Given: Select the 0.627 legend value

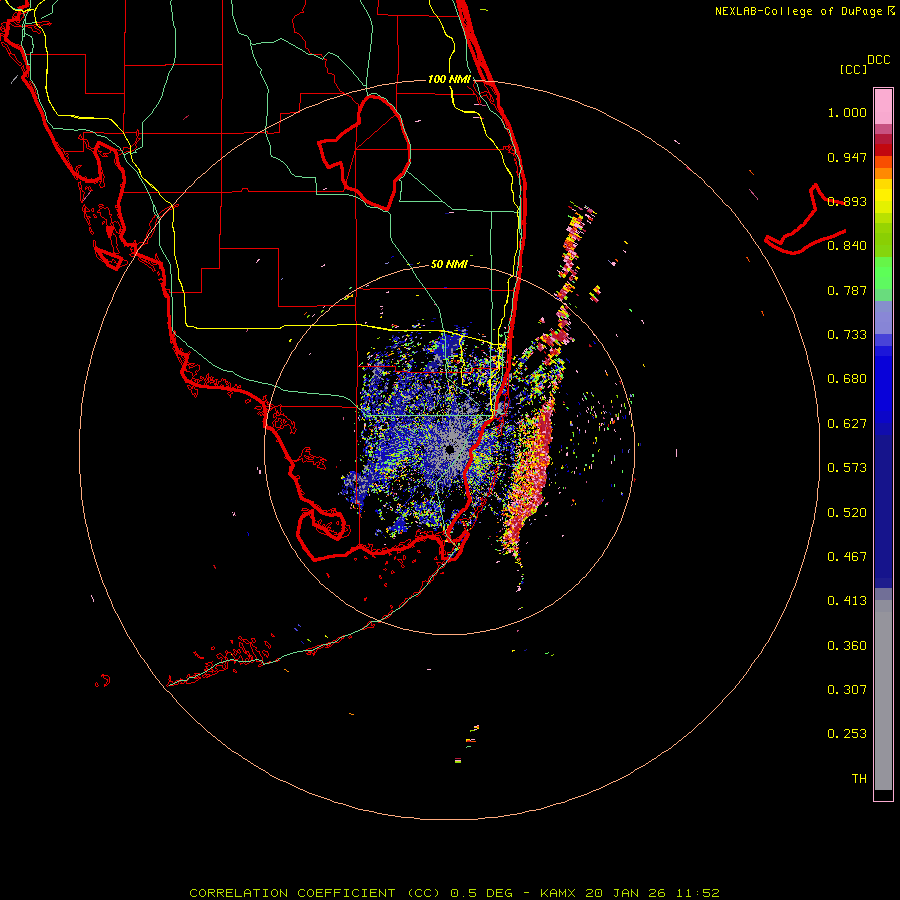Looking at the screenshot, I should (847, 424).
